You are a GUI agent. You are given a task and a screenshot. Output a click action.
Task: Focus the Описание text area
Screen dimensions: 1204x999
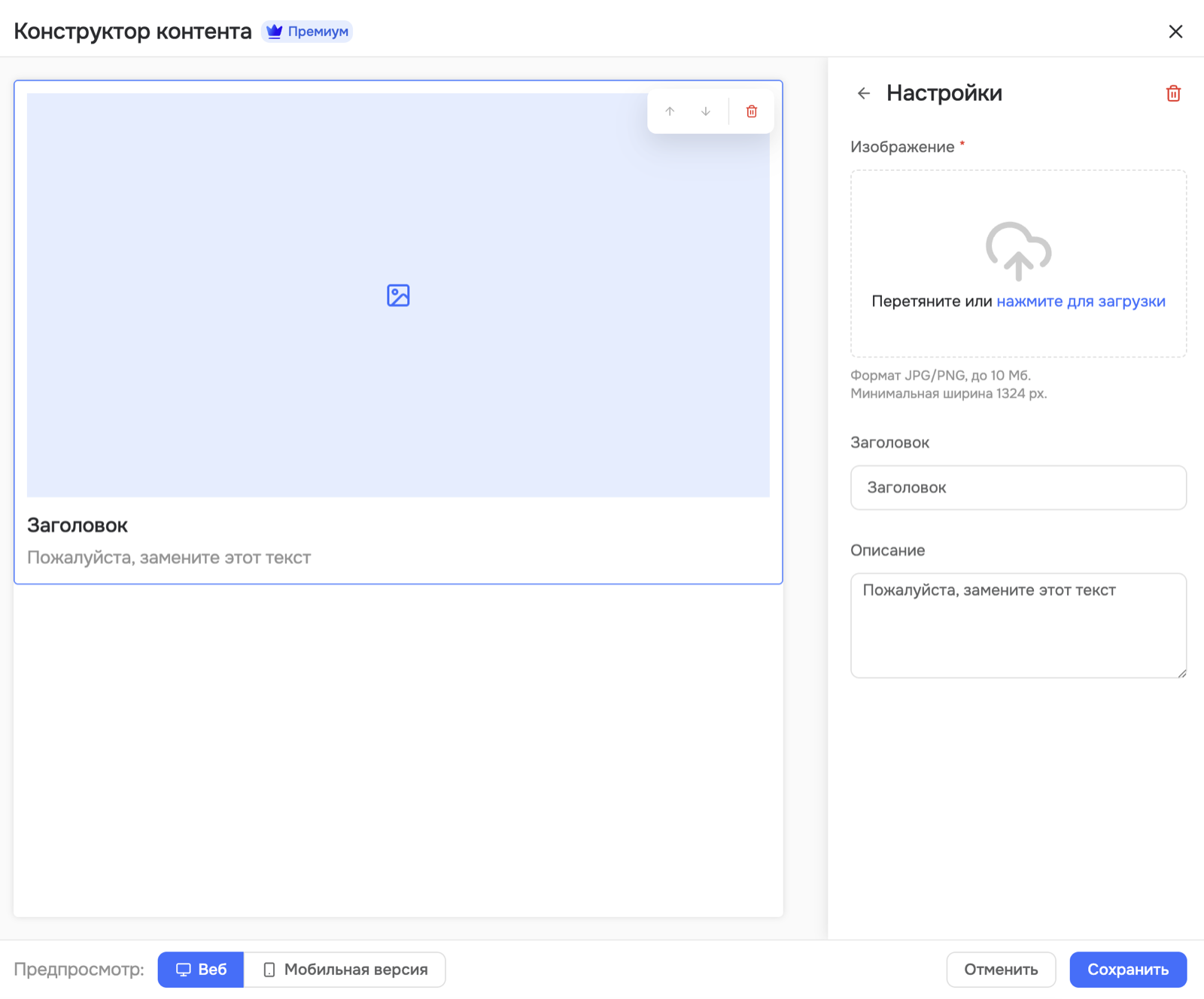[x=1018, y=626]
